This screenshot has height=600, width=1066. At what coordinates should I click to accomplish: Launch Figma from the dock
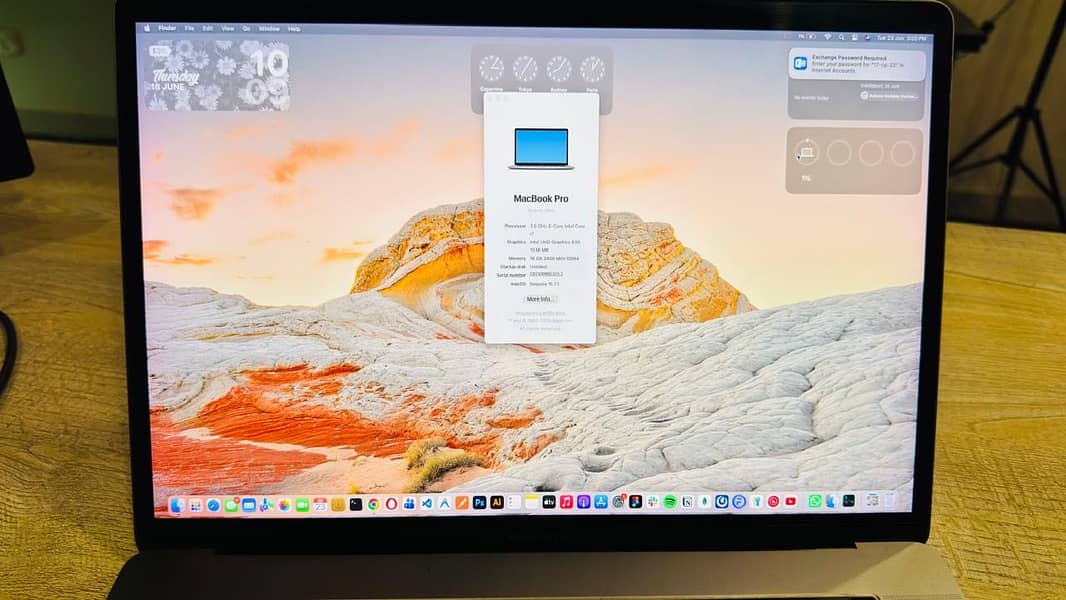[x=636, y=501]
